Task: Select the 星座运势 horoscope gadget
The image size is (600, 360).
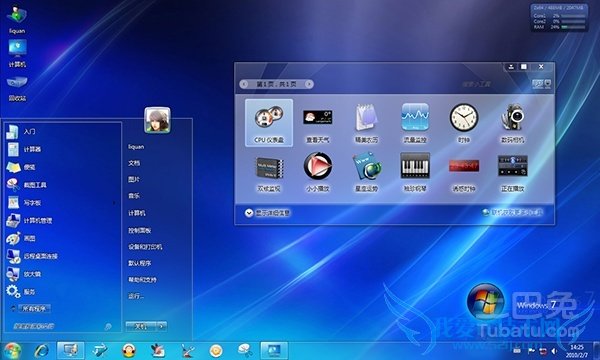Action: (x=366, y=172)
